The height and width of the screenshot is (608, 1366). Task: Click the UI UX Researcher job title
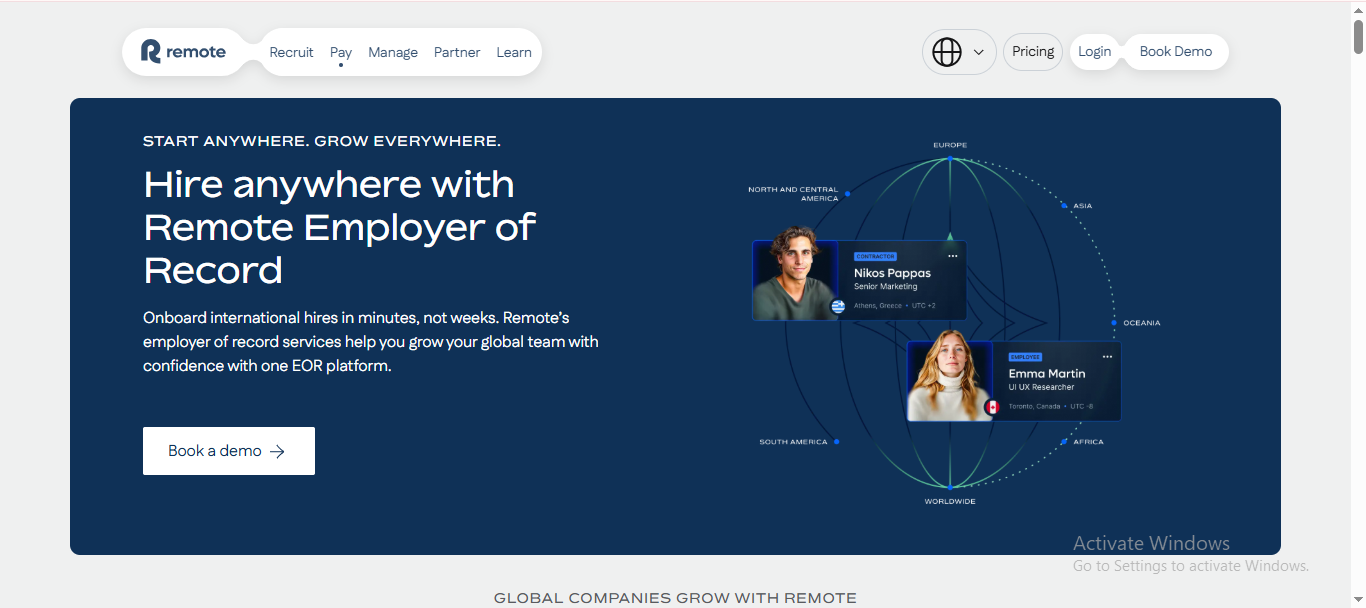tap(1041, 387)
